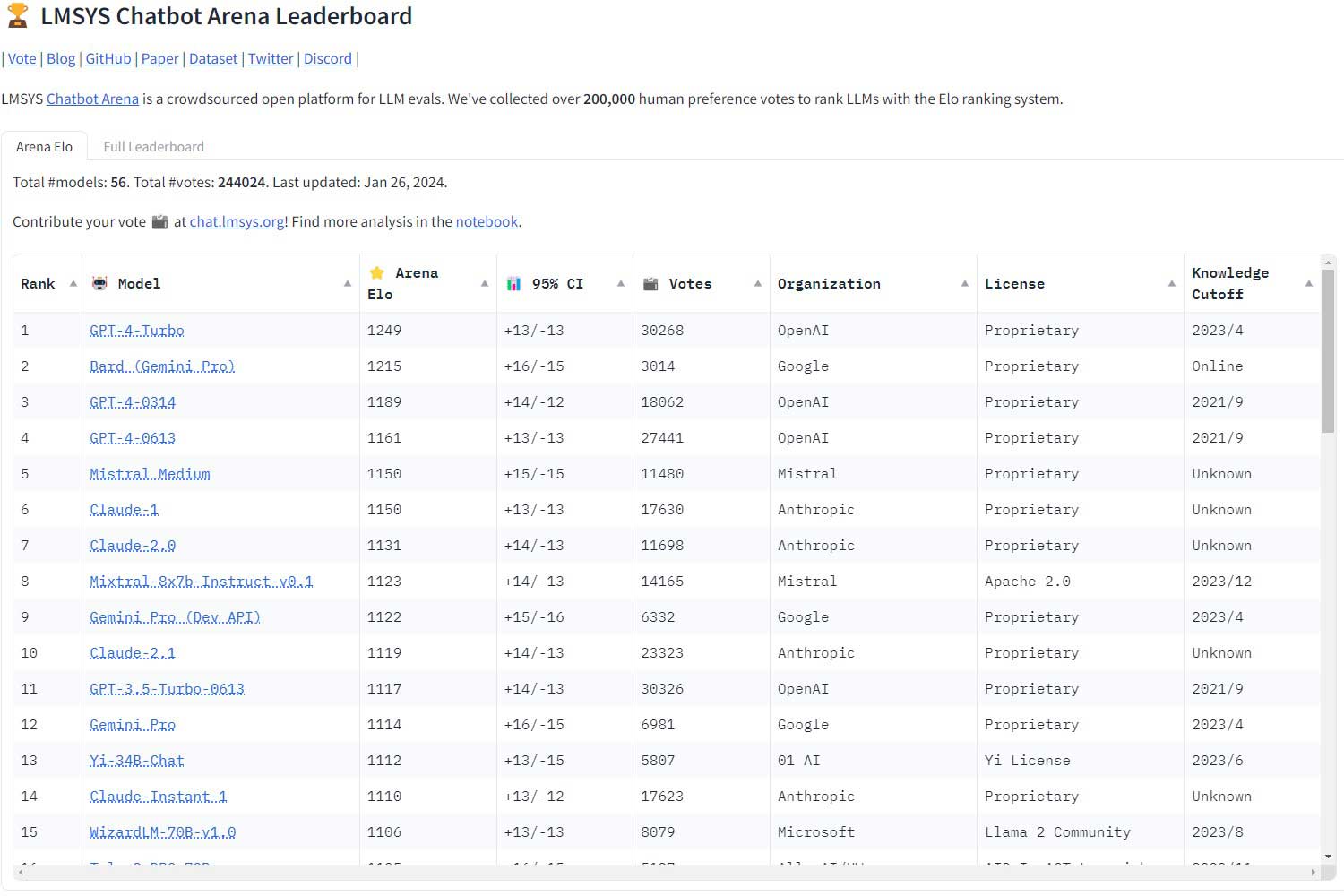Click the table's scroll down arrow

1328,857
